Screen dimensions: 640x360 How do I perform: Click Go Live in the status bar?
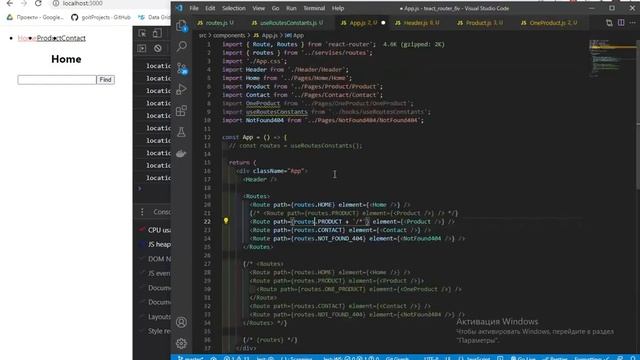pyautogui.click(x=522, y=358)
